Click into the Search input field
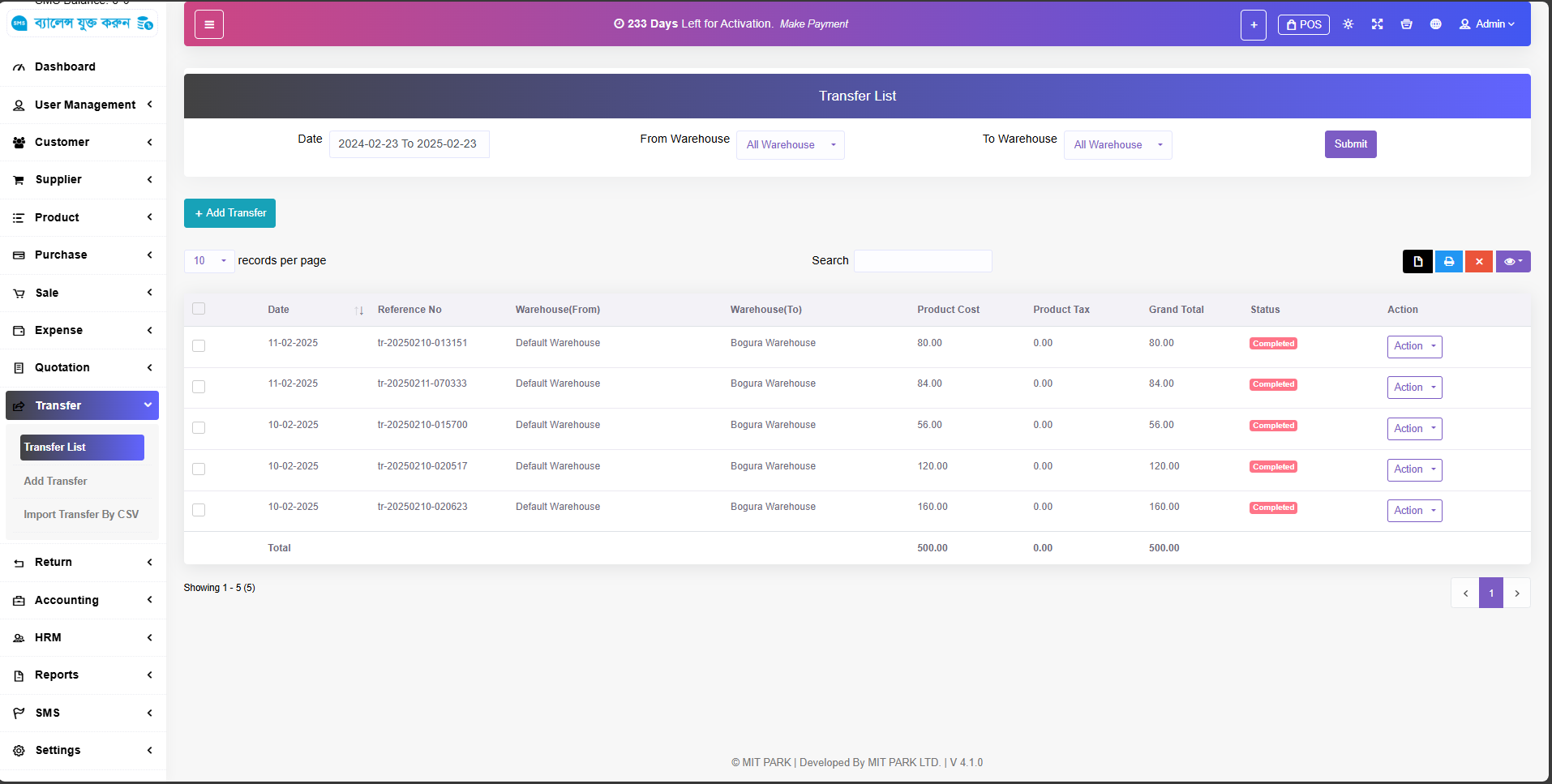The image size is (1552, 784). point(923,261)
